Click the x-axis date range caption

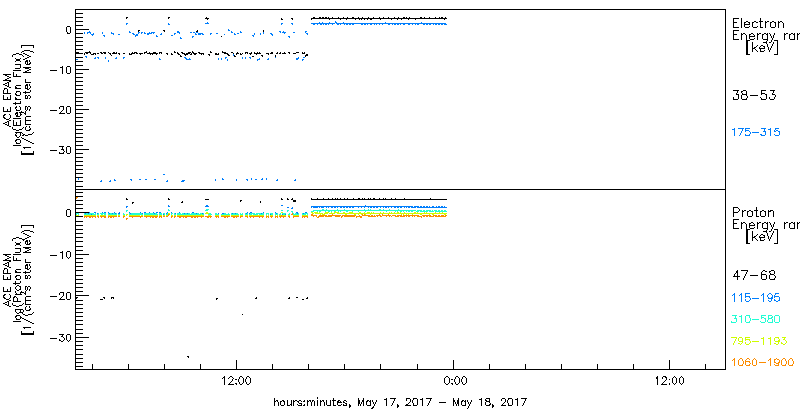(x=400, y=401)
